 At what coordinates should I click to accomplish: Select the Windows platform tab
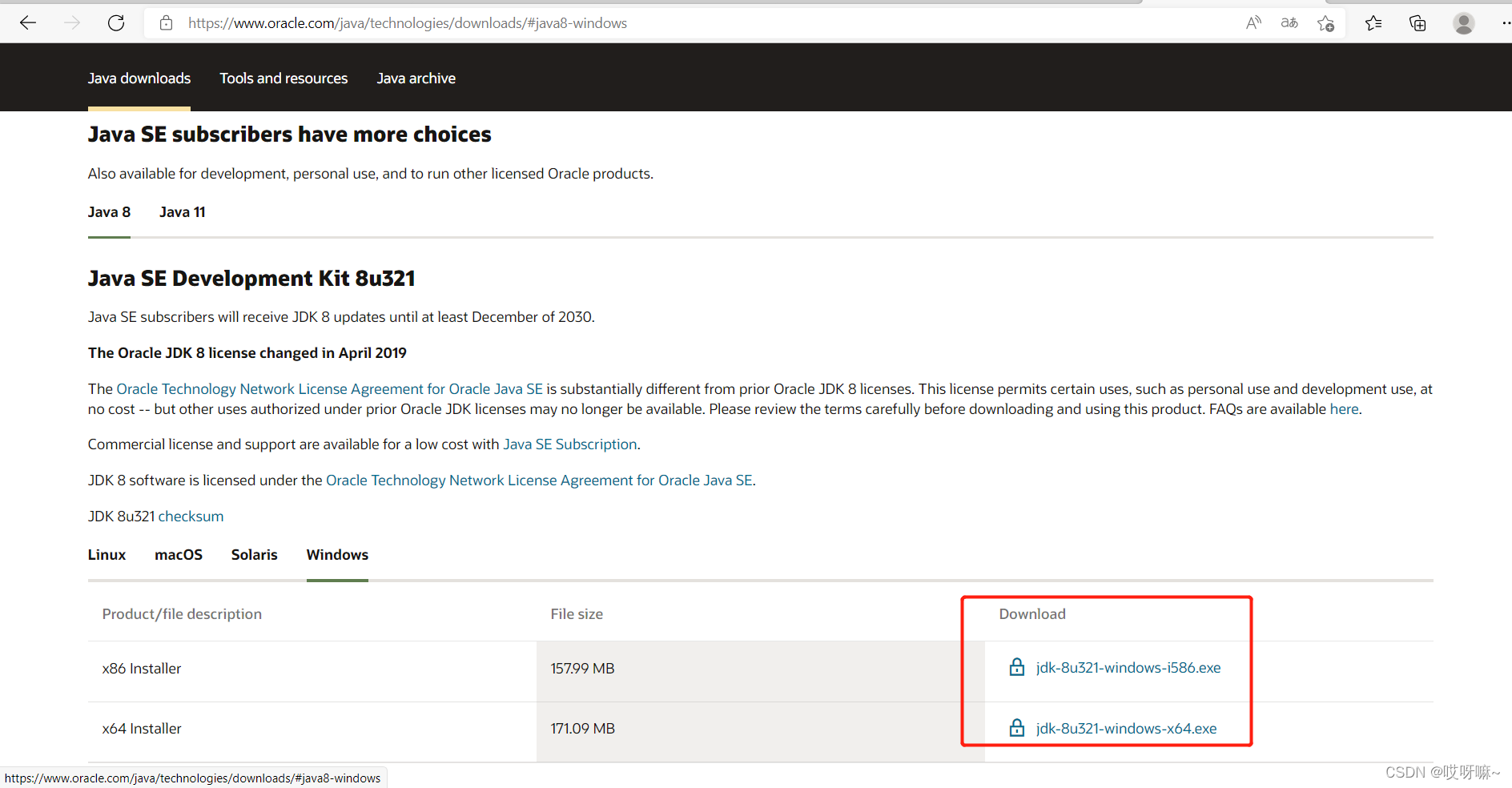pyautogui.click(x=337, y=555)
